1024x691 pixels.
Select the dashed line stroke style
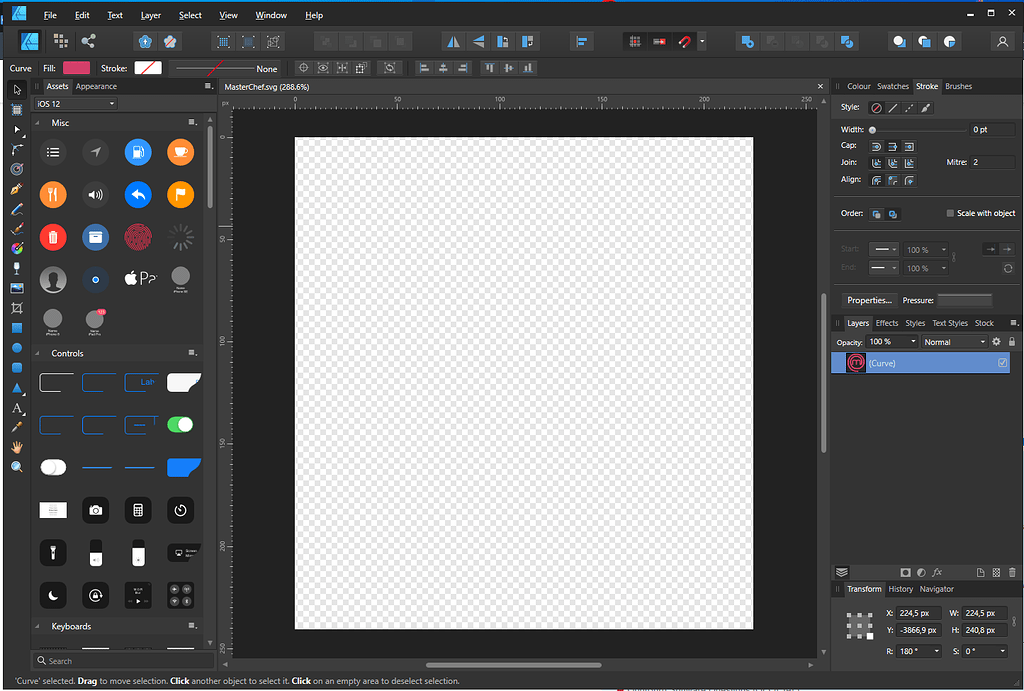pyautogui.click(x=908, y=107)
